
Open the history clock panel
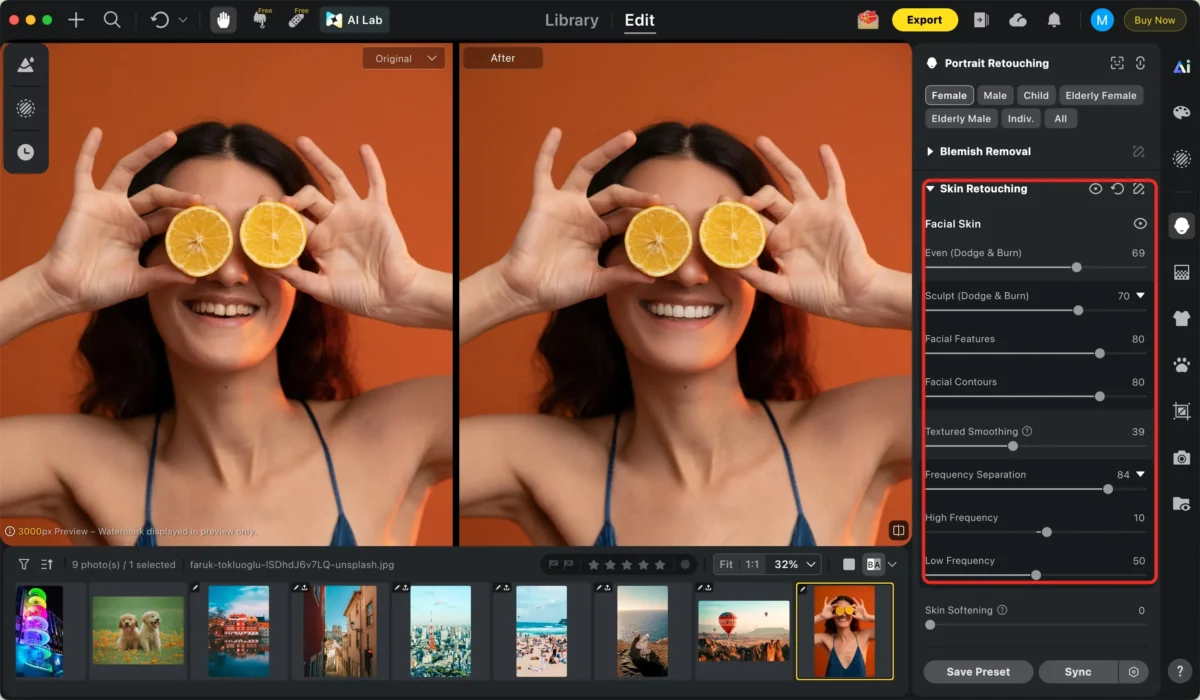26,152
